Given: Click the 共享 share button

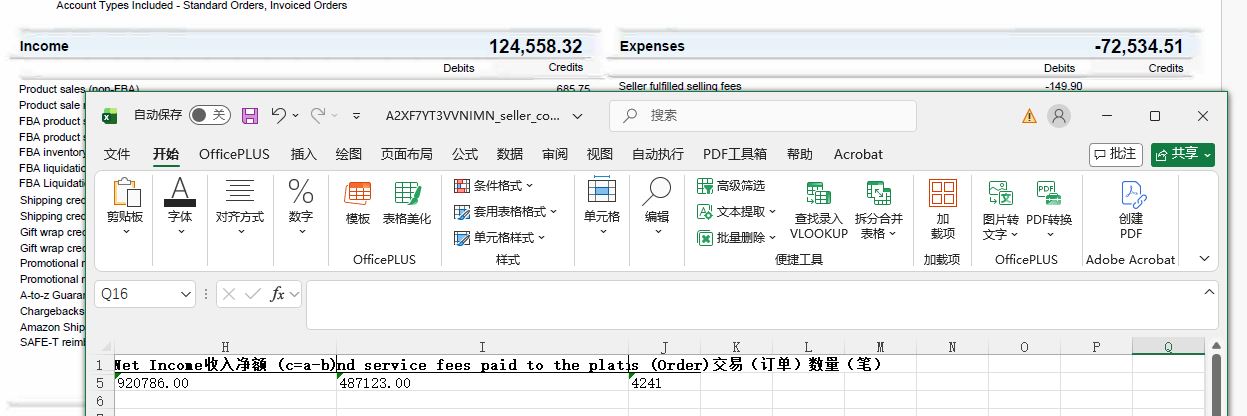Looking at the screenshot, I should (1182, 154).
